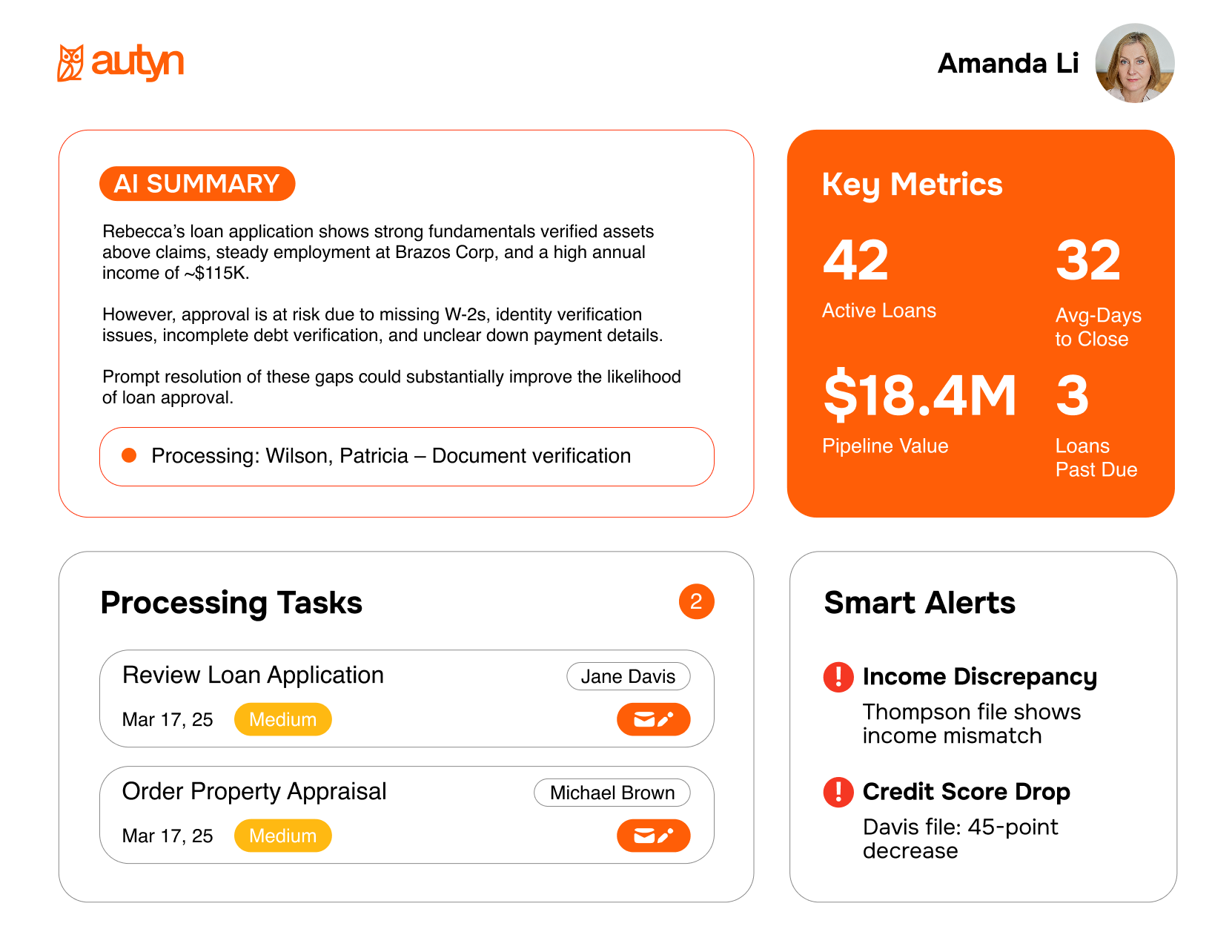Open Amanda Li's profile avatar
Viewport: 1232px width, 952px height.
click(x=1135, y=63)
